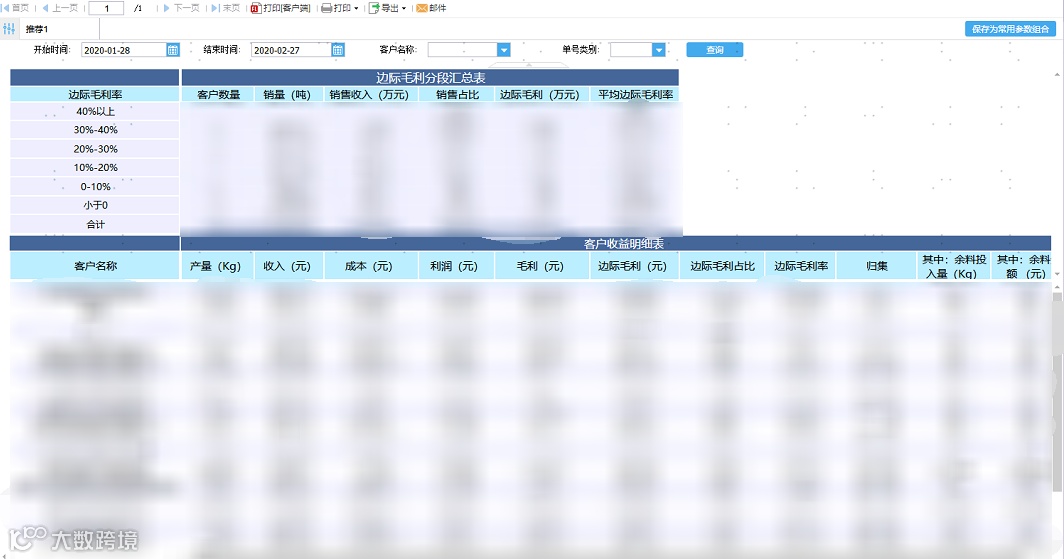The height and width of the screenshot is (559, 1064).
Task: Click the 合计 total row label
Action: coord(95,224)
